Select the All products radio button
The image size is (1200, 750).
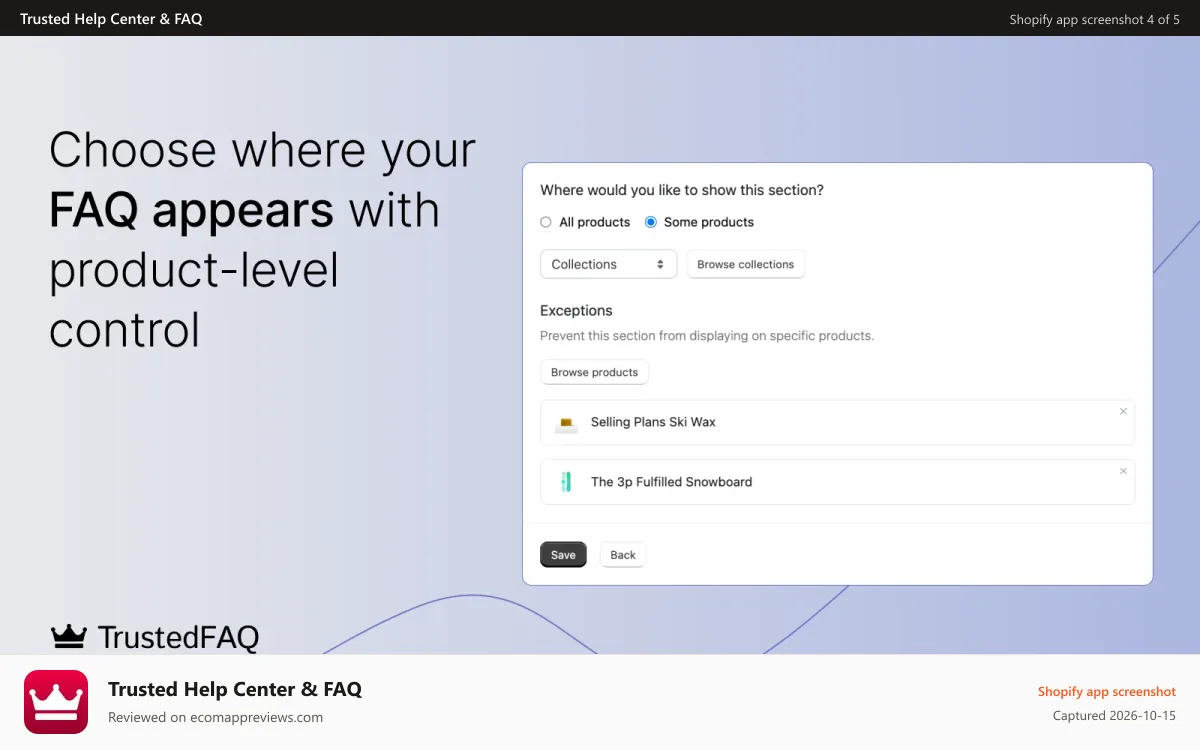point(546,222)
